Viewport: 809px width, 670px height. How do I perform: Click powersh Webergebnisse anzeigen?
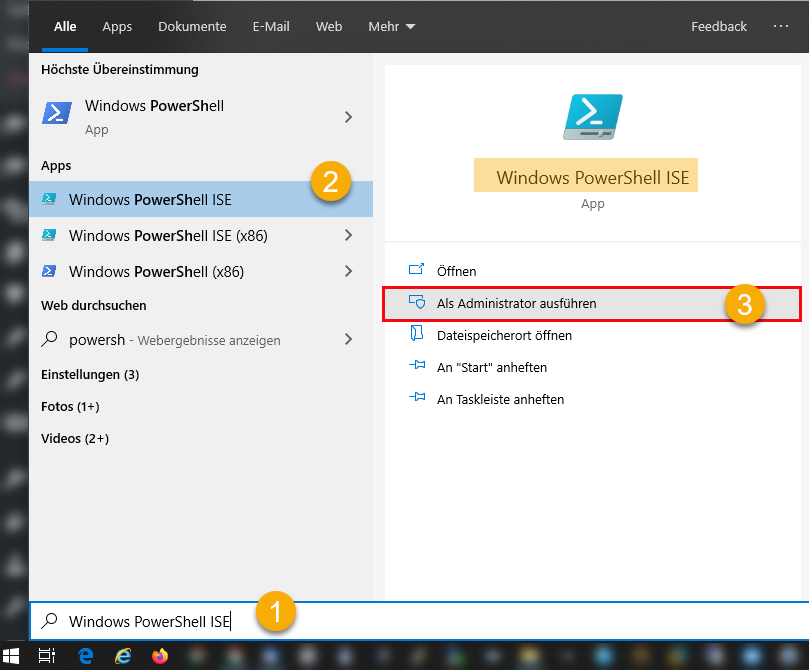[201, 339]
